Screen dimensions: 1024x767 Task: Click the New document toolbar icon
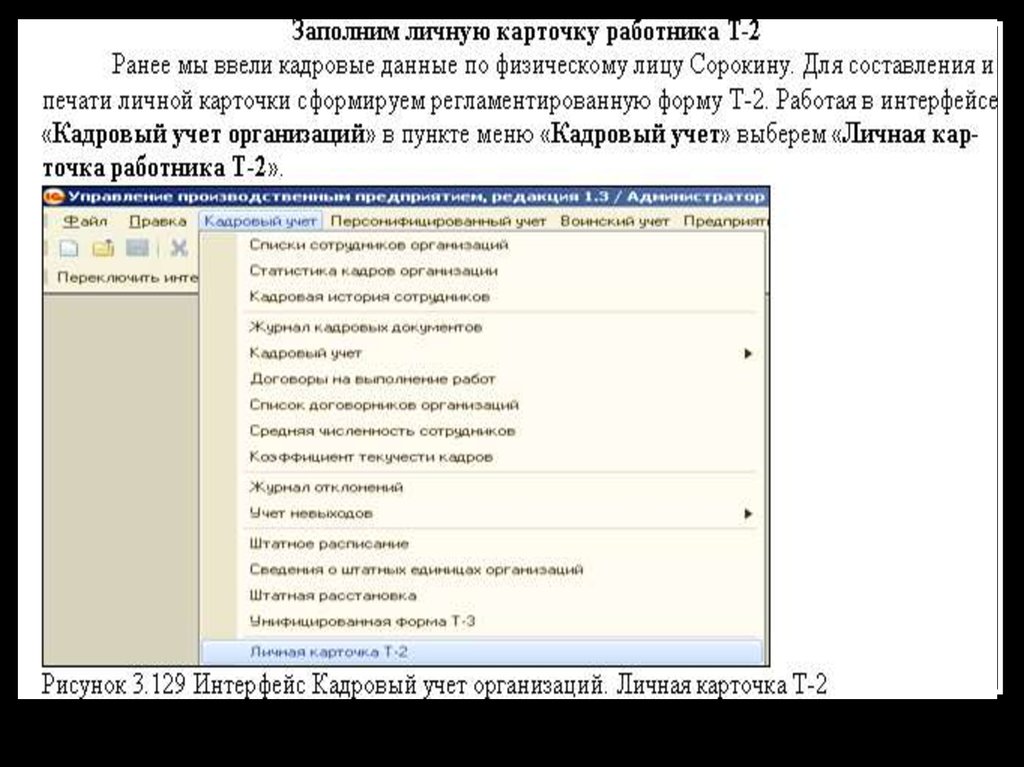click(x=69, y=248)
